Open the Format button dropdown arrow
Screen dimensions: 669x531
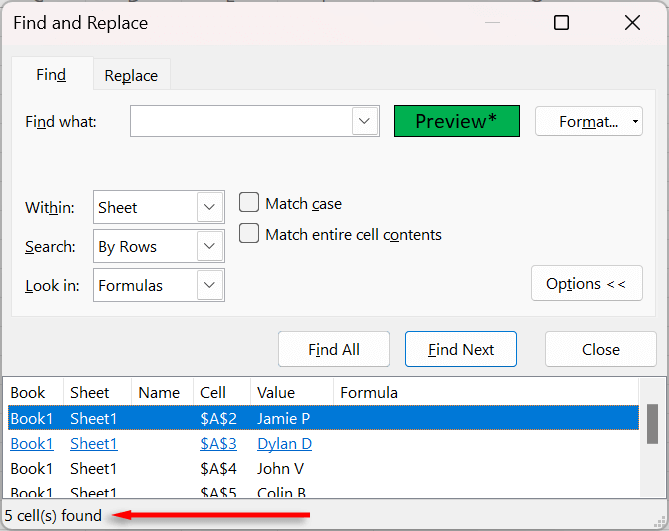[x=636, y=122]
